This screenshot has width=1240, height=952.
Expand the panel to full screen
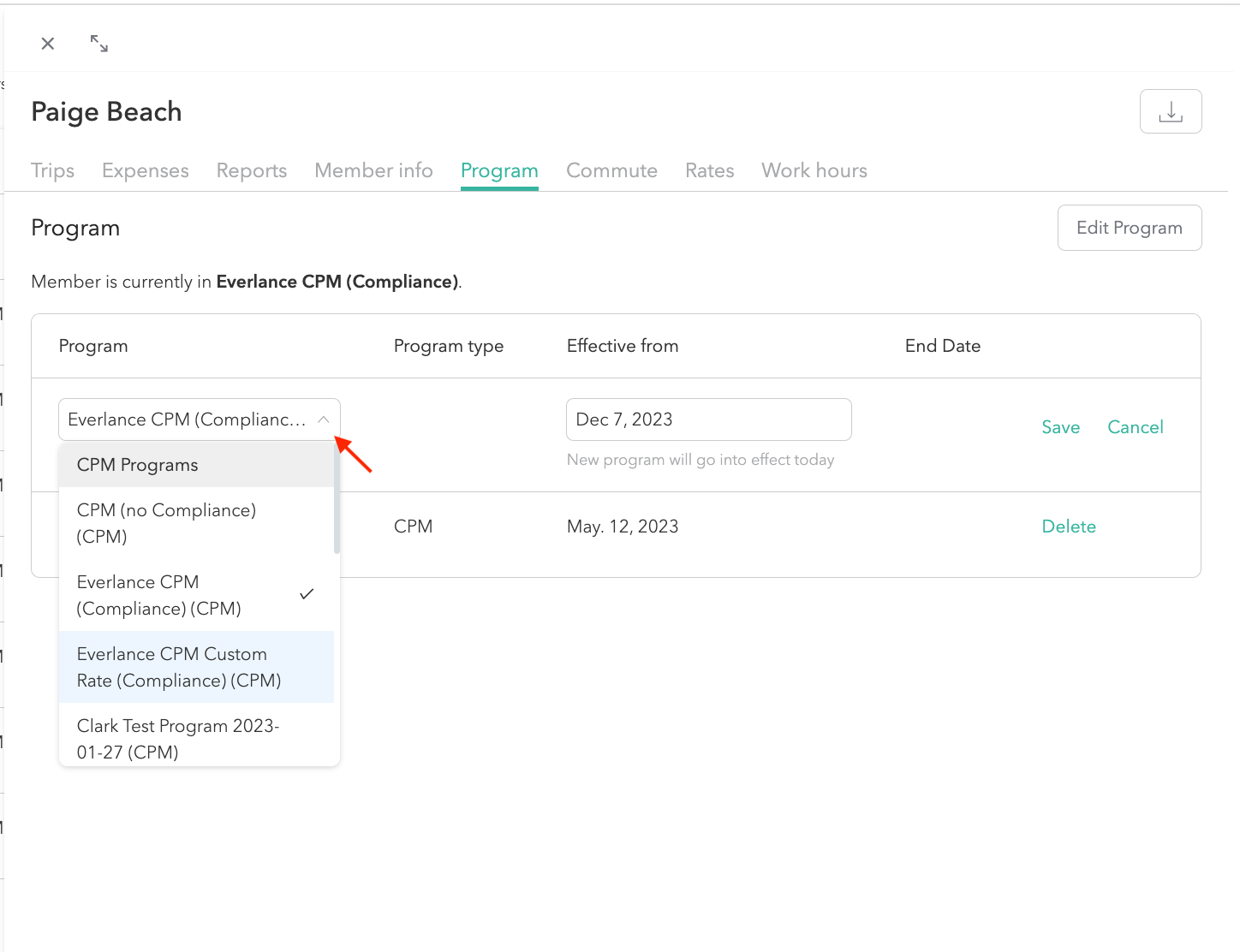(x=99, y=44)
